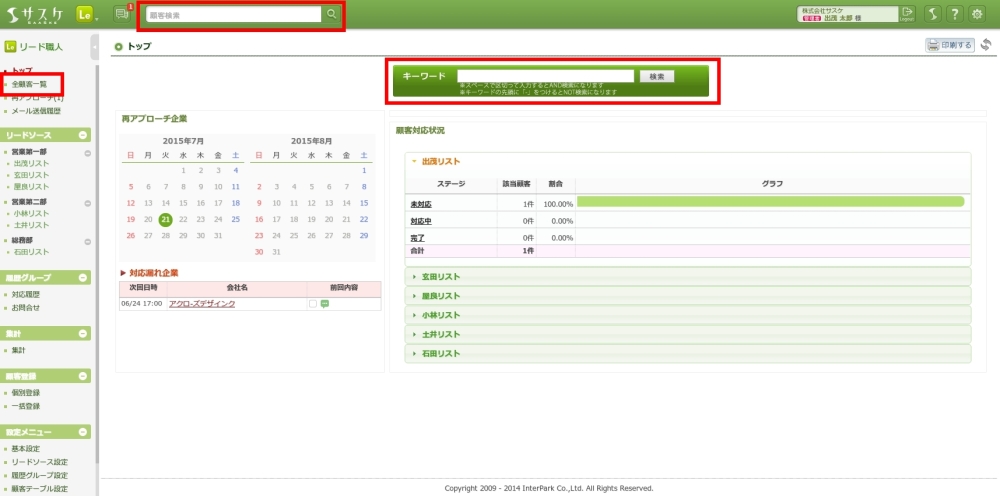This screenshot has width=1000, height=496.
Task: Open the settings gear icon
Action: click(x=977, y=14)
